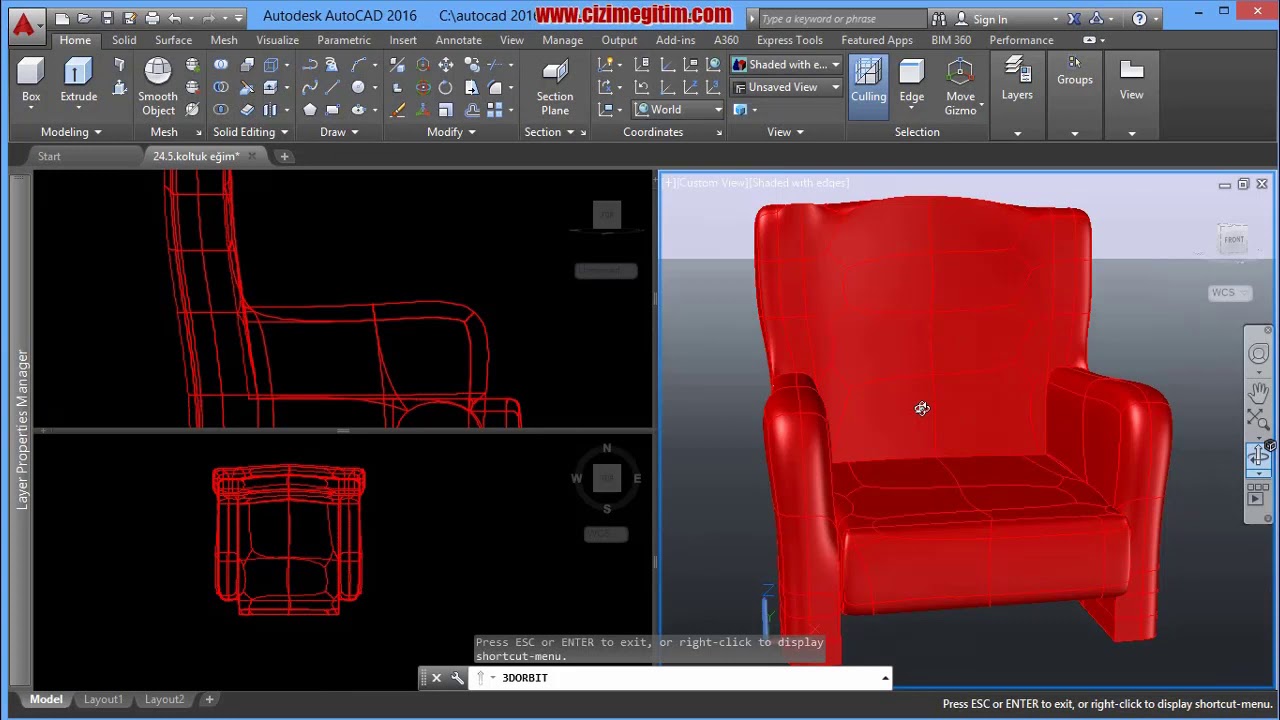Click the Move Gizmo icon
Image resolution: width=1280 pixels, height=720 pixels.
[960, 73]
